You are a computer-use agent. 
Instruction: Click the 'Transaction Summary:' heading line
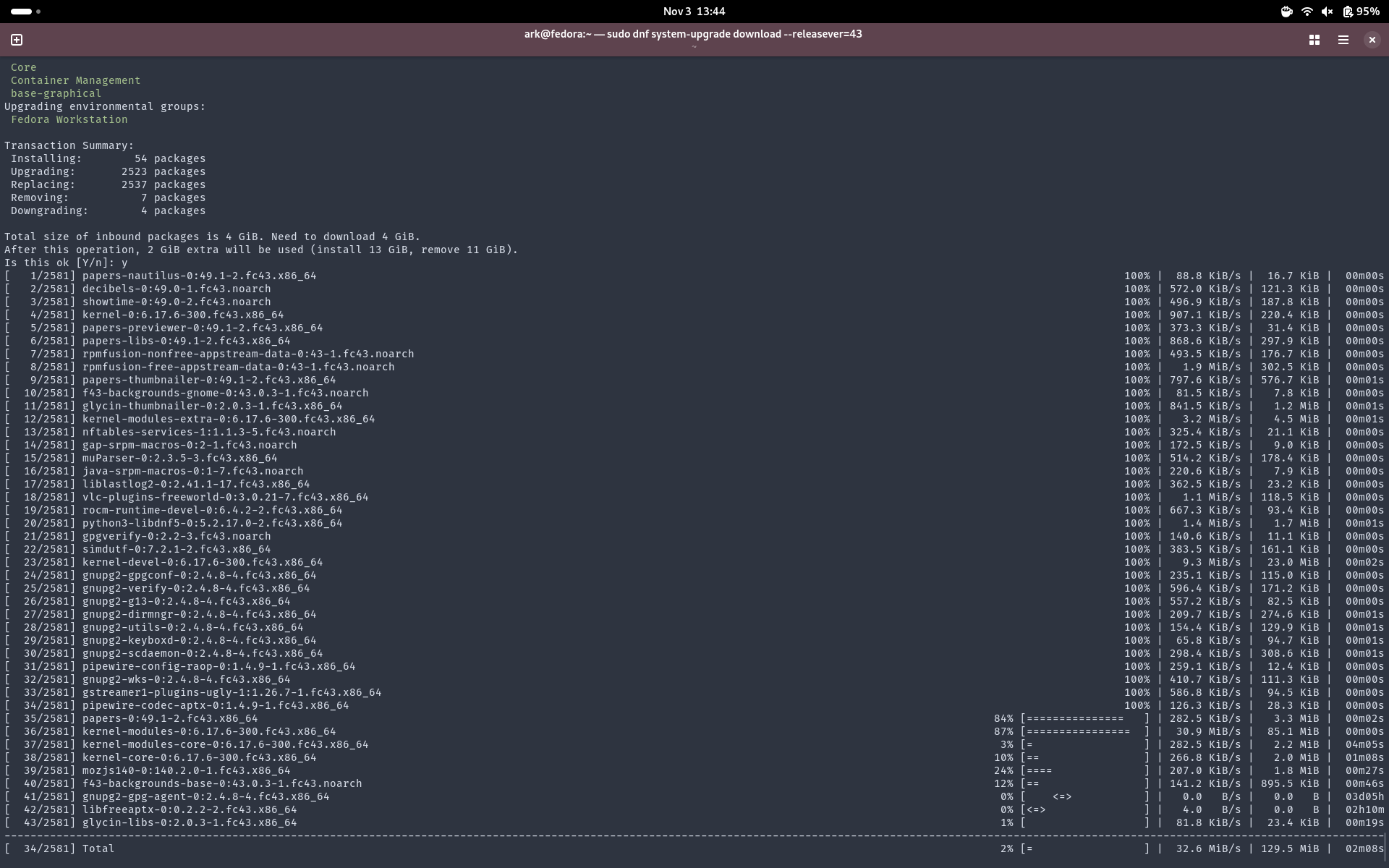coord(69,145)
